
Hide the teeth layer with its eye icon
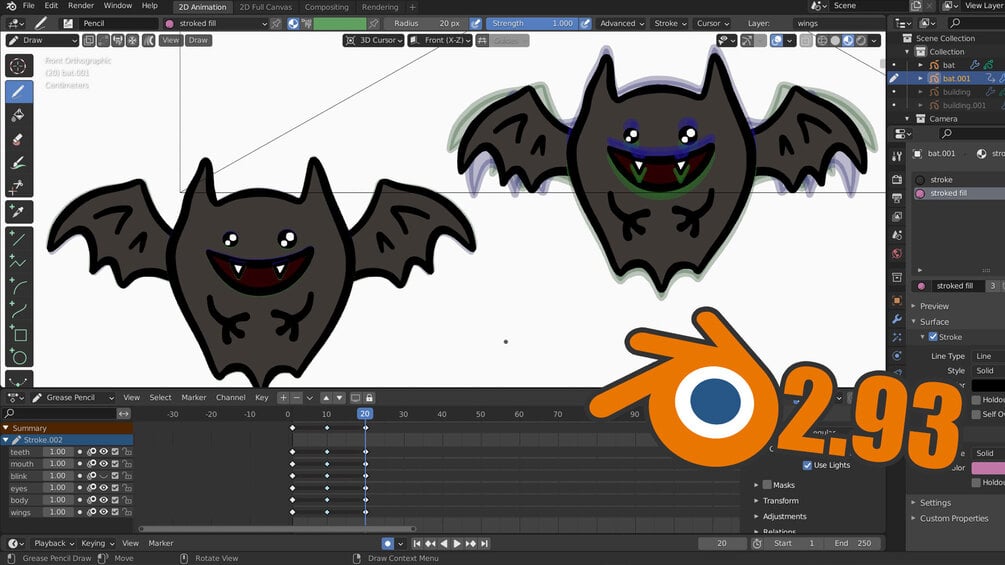103,452
